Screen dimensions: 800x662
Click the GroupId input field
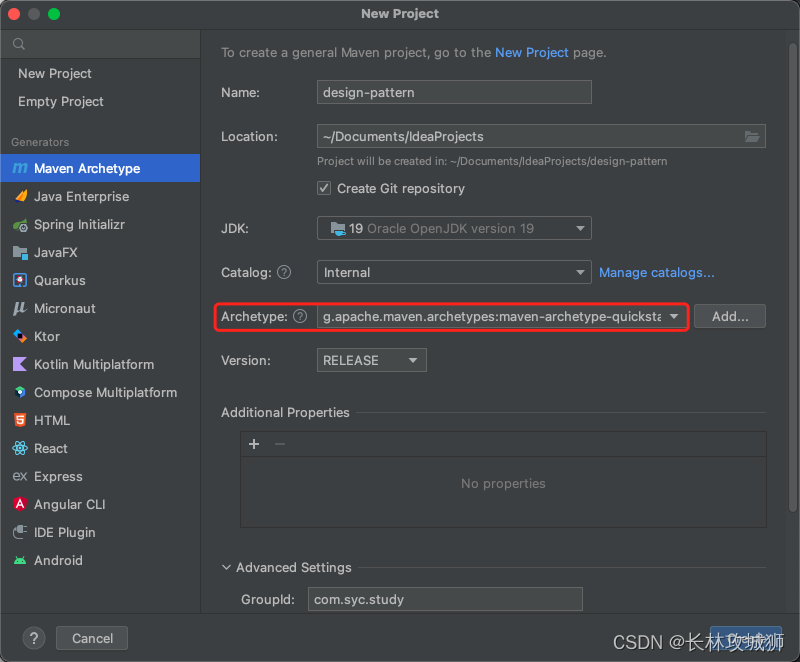pyautogui.click(x=445, y=599)
